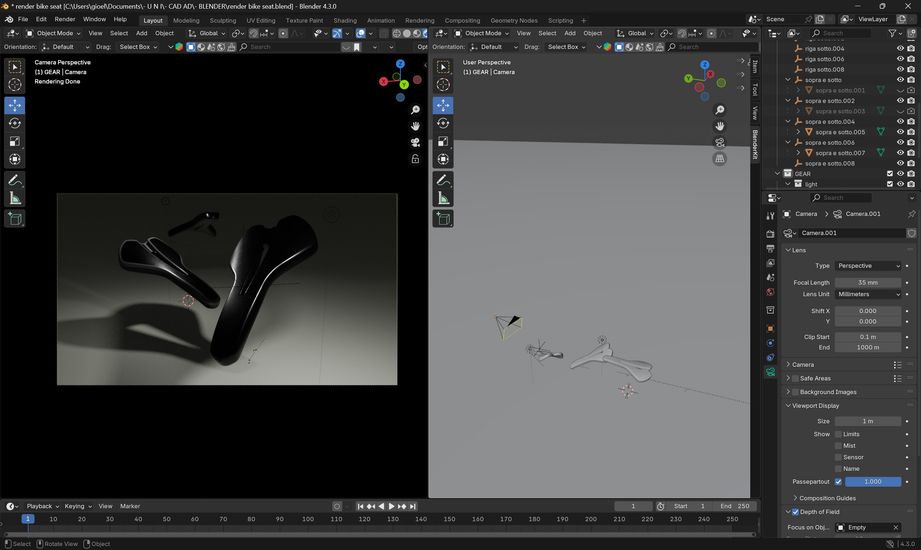Play the animation forward
The height and width of the screenshot is (550, 921).
click(392, 506)
